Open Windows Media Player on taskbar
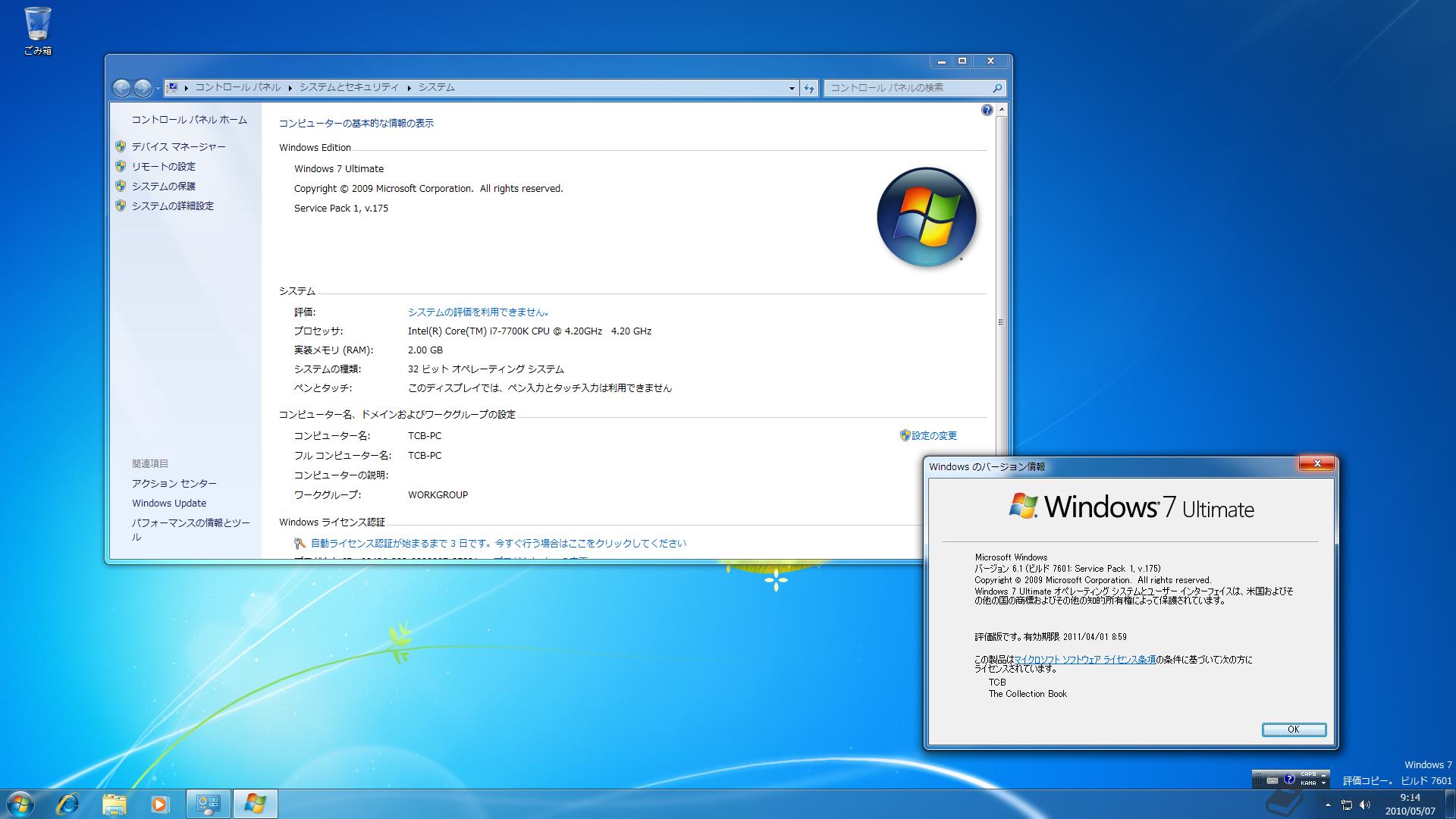This screenshot has width=1456, height=819. 159,804
